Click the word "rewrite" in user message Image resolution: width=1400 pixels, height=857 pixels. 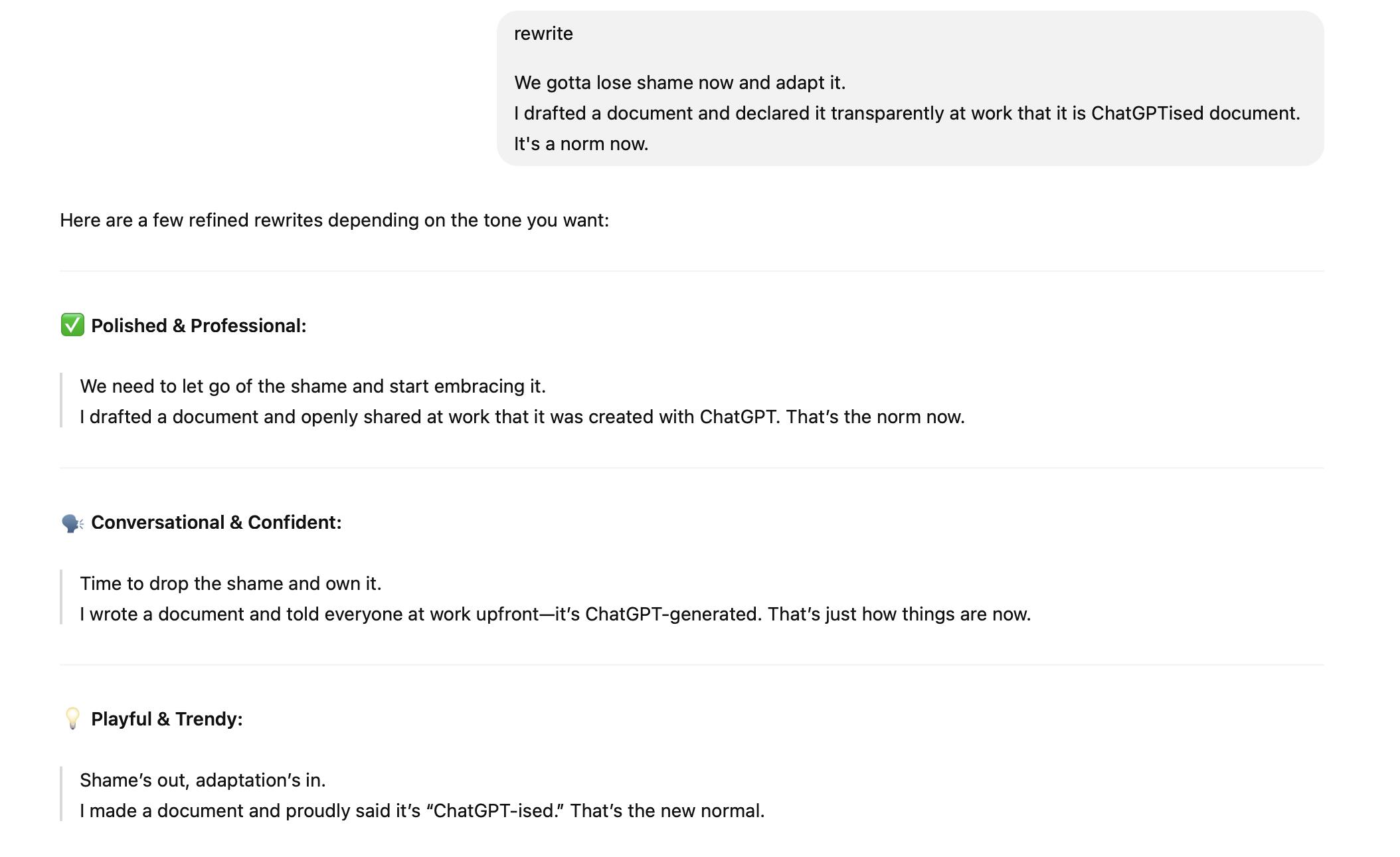point(543,34)
